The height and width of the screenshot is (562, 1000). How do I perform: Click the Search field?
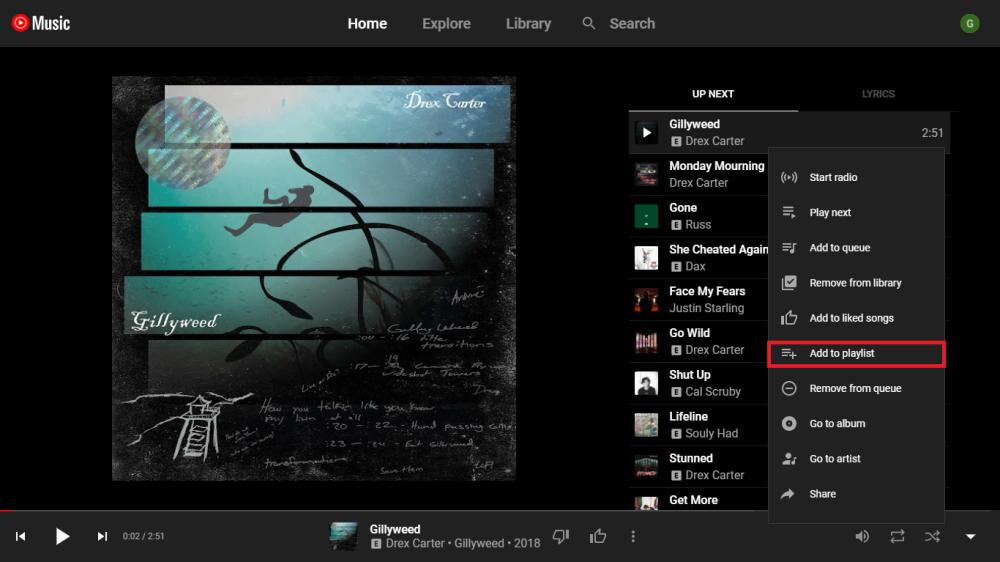632,24
